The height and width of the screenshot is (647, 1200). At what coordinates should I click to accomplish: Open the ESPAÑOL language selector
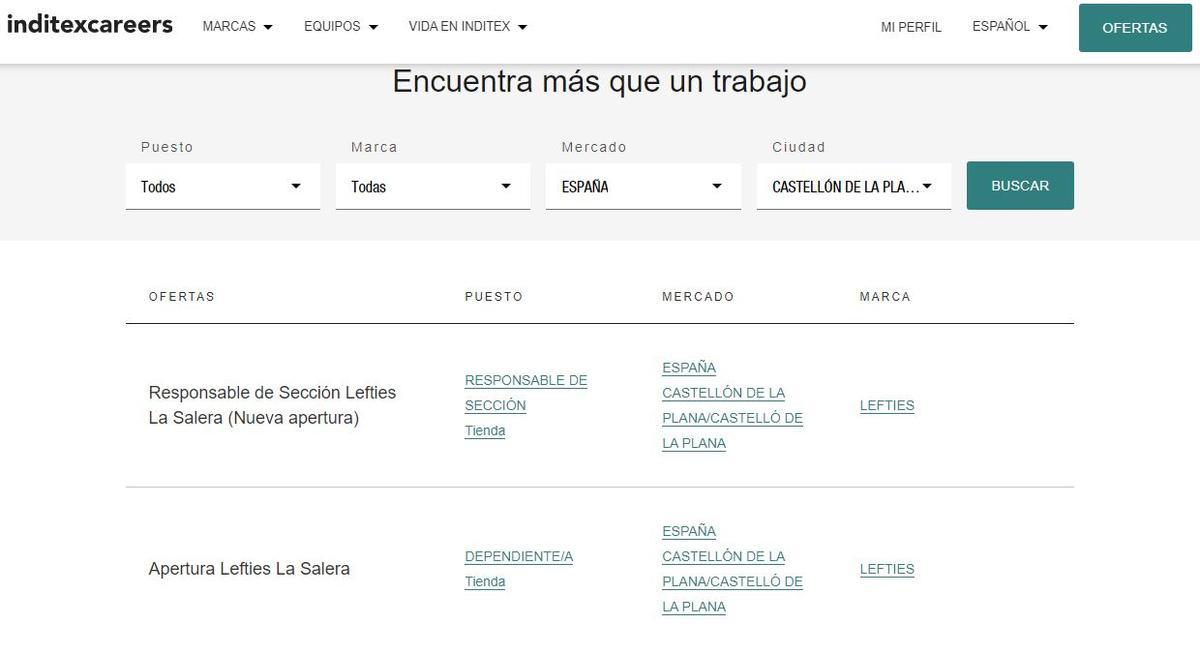[1002, 26]
